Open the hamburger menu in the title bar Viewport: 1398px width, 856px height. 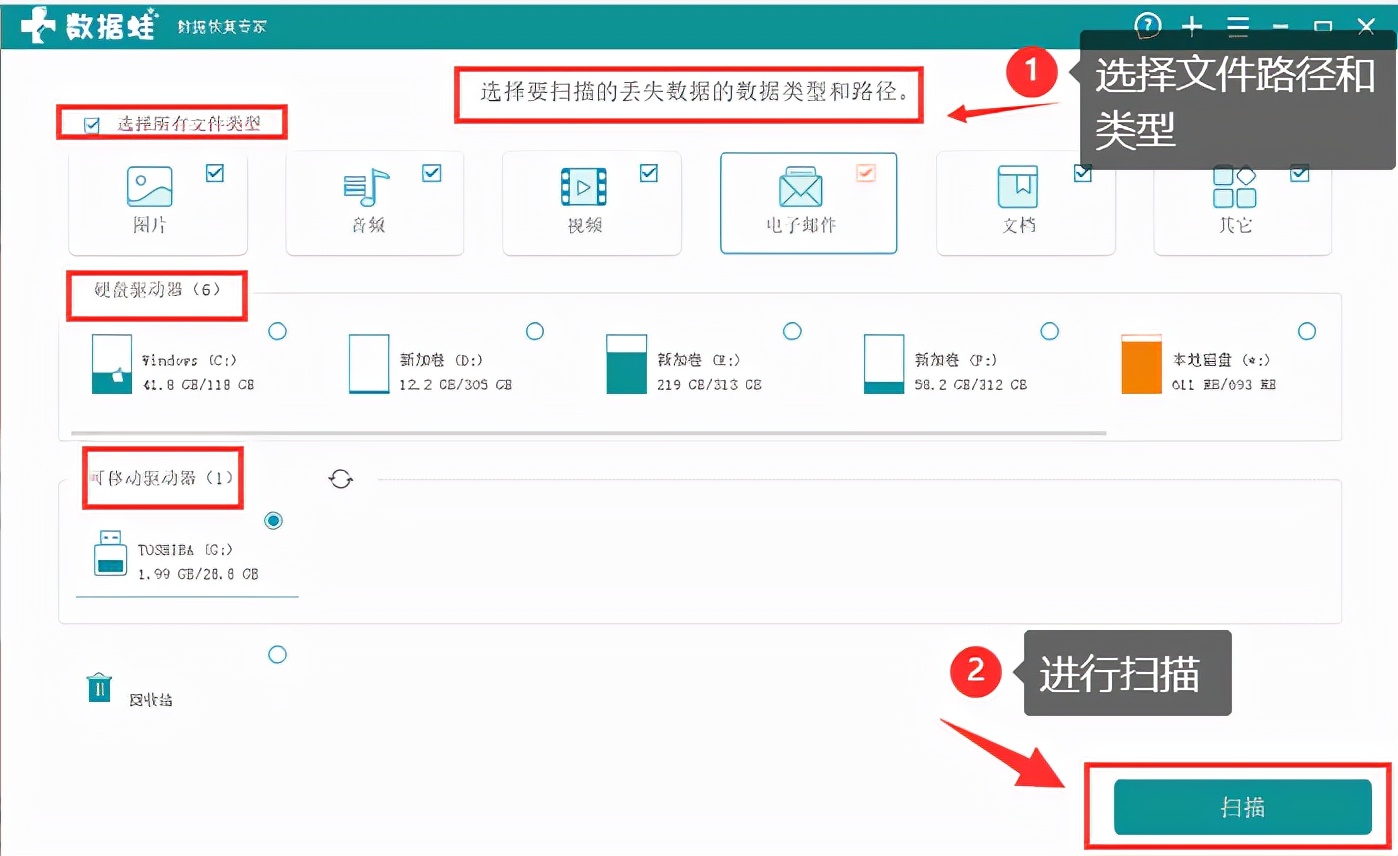[1237, 26]
